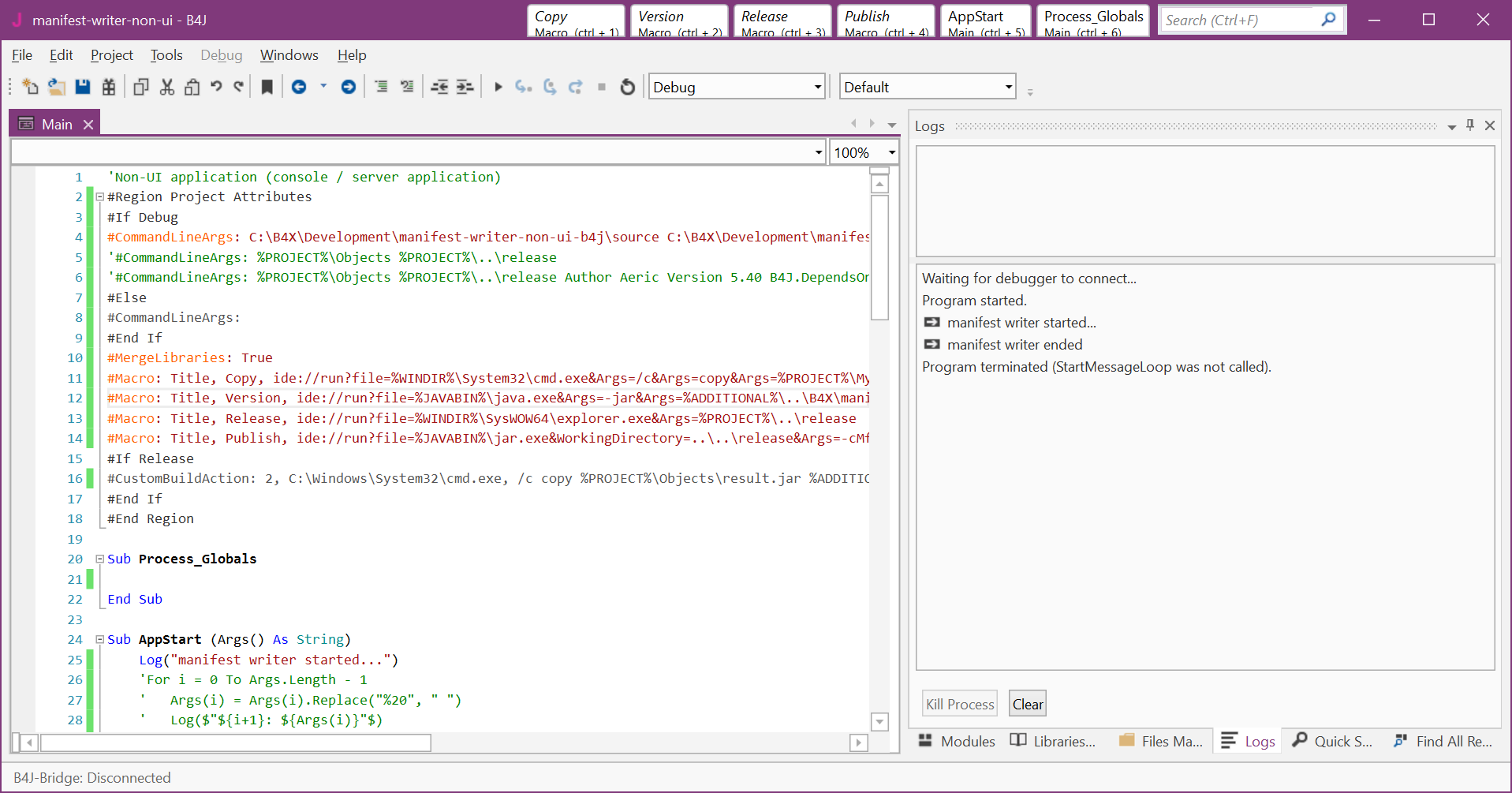The width and height of the screenshot is (1512, 793).
Task: Toggle auto-hide pin on Logs panel
Action: (1470, 125)
